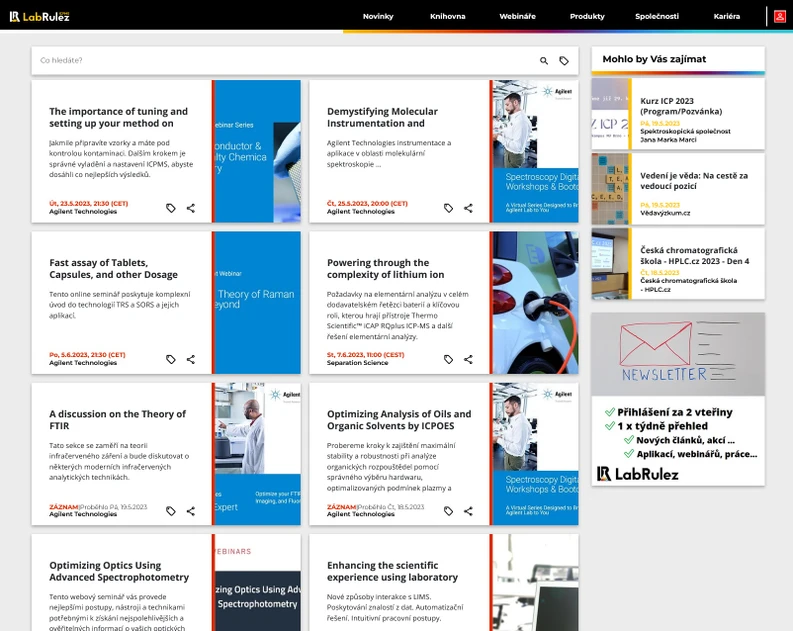
Task: Click 'Vědavýzkum.cz' source text
Action: pos(665,213)
